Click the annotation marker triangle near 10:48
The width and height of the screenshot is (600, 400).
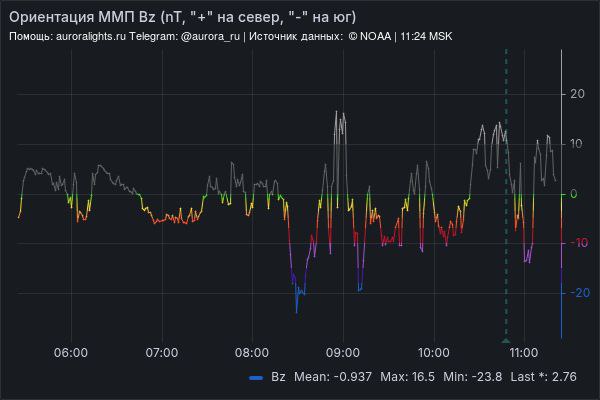[506, 340]
